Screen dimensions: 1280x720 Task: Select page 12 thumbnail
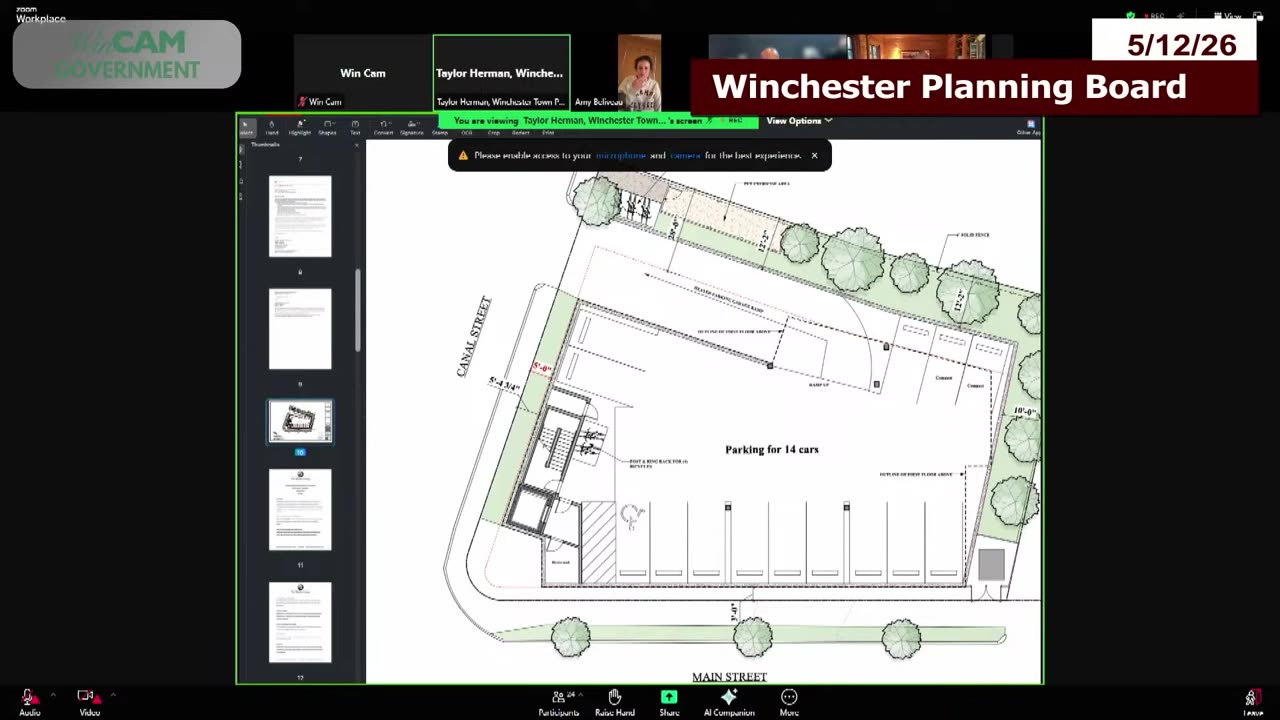pyautogui.click(x=300, y=622)
